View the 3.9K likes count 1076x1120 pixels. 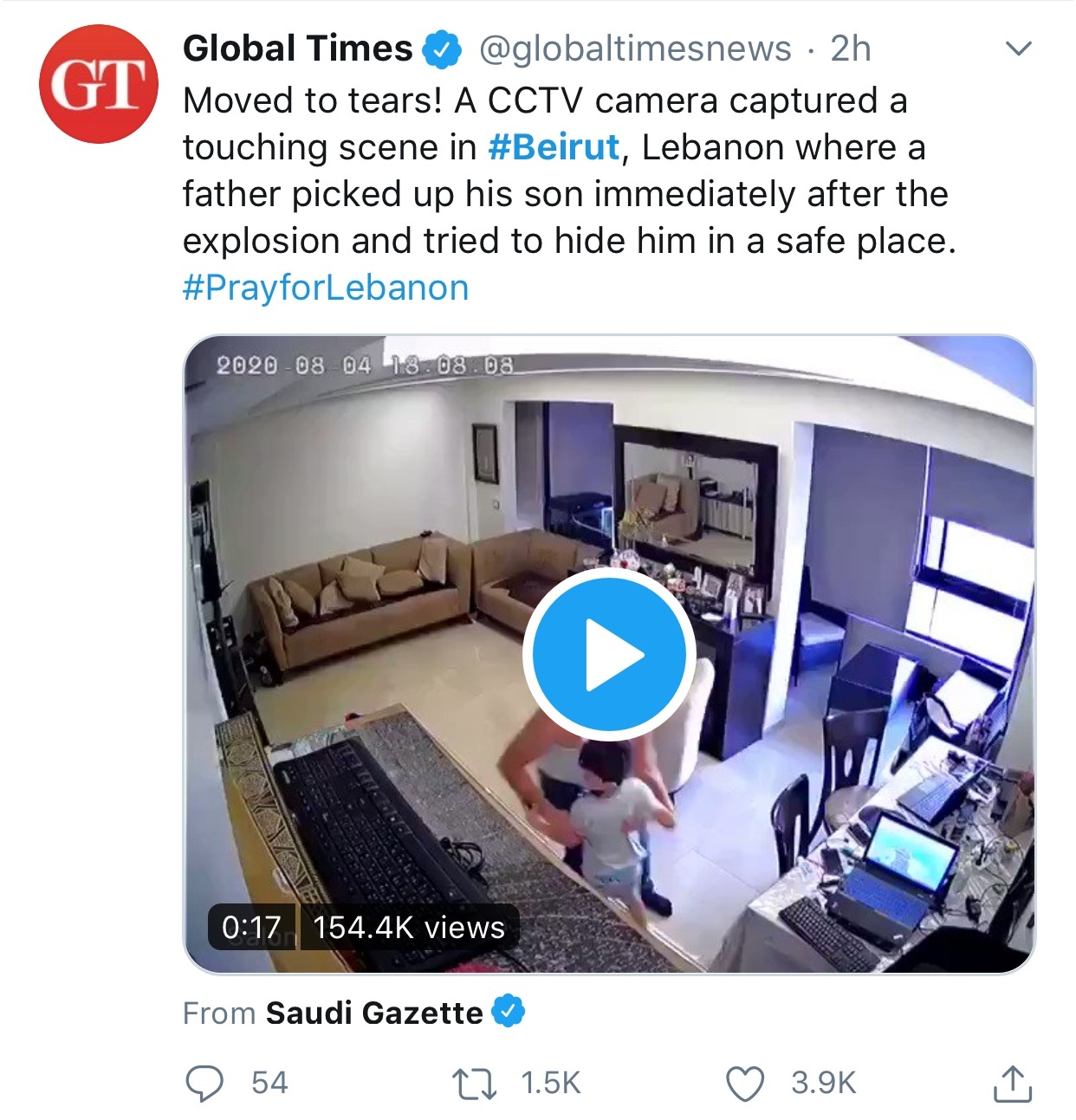coord(823,1083)
